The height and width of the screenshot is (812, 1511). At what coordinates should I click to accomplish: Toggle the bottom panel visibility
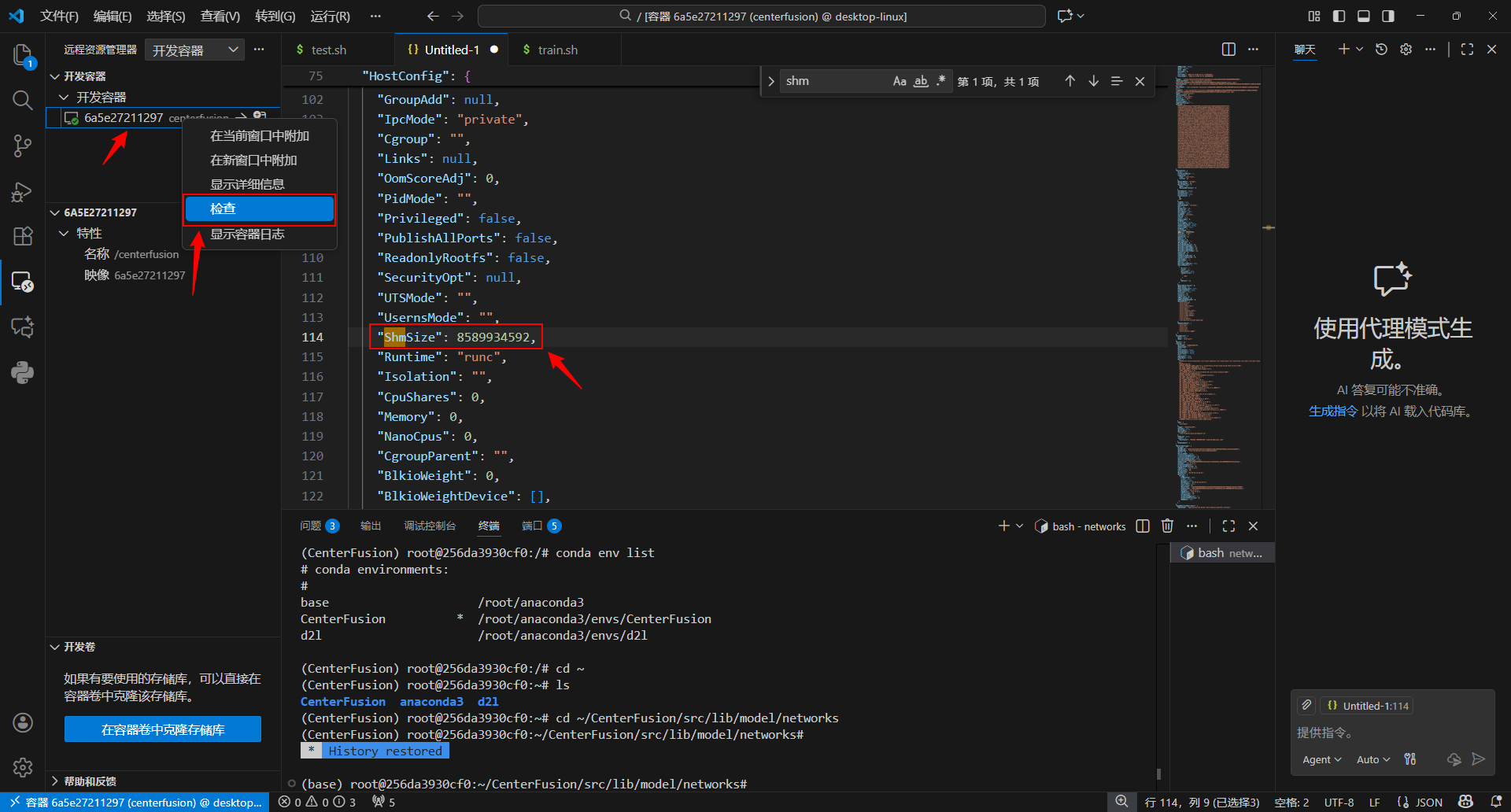point(1364,16)
